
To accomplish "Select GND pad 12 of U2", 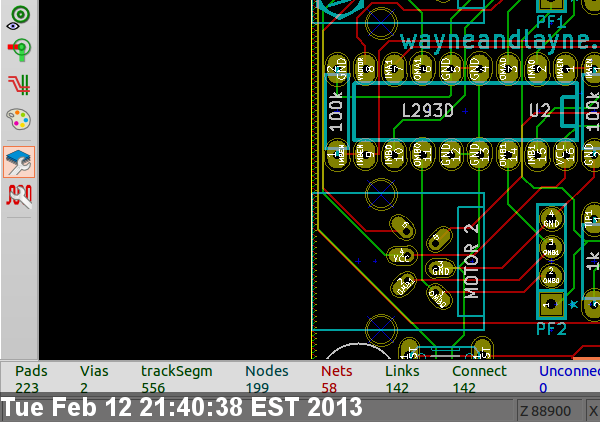I will coord(451,154).
